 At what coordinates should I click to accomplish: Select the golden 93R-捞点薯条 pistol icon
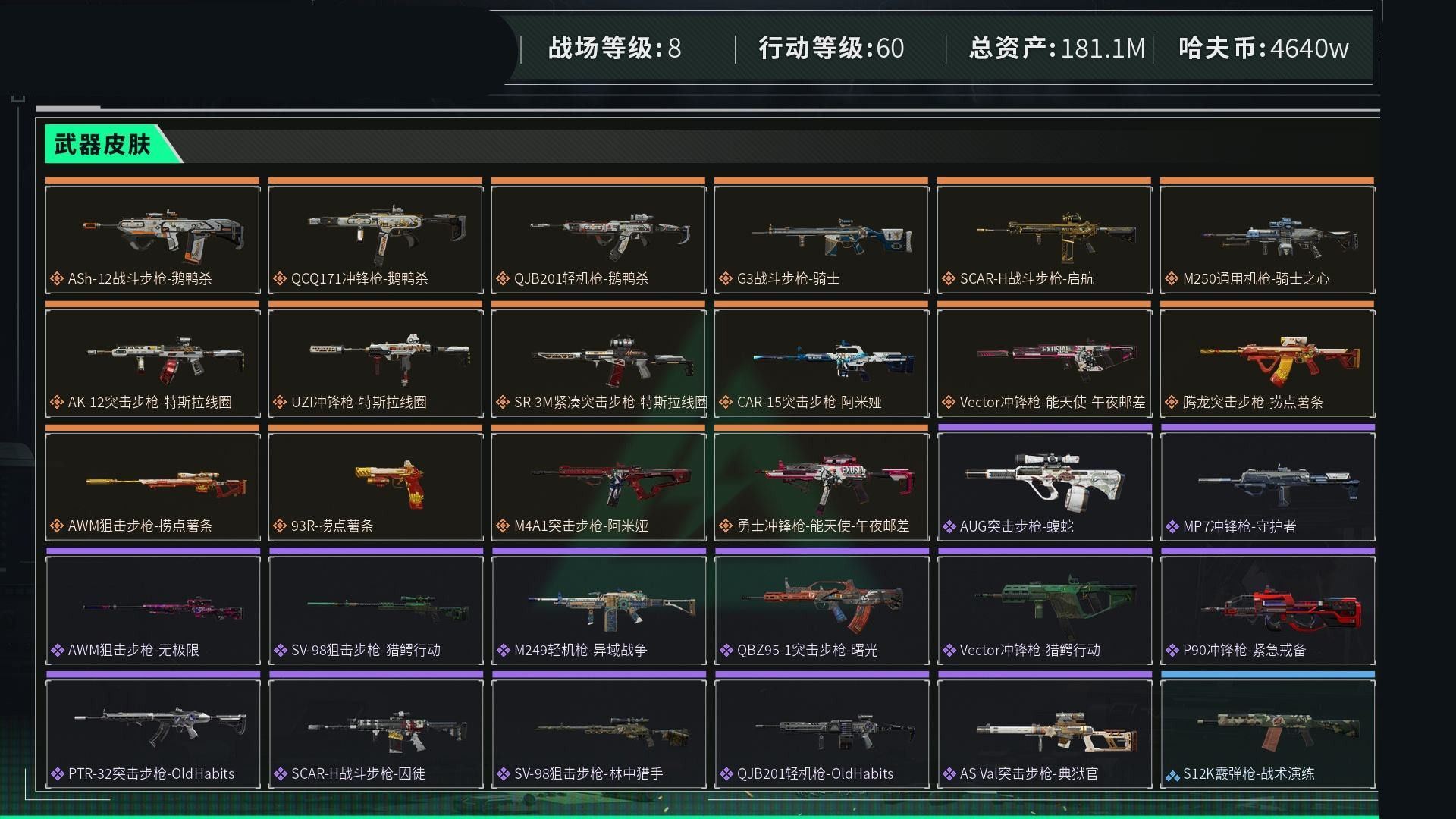pyautogui.click(x=390, y=484)
